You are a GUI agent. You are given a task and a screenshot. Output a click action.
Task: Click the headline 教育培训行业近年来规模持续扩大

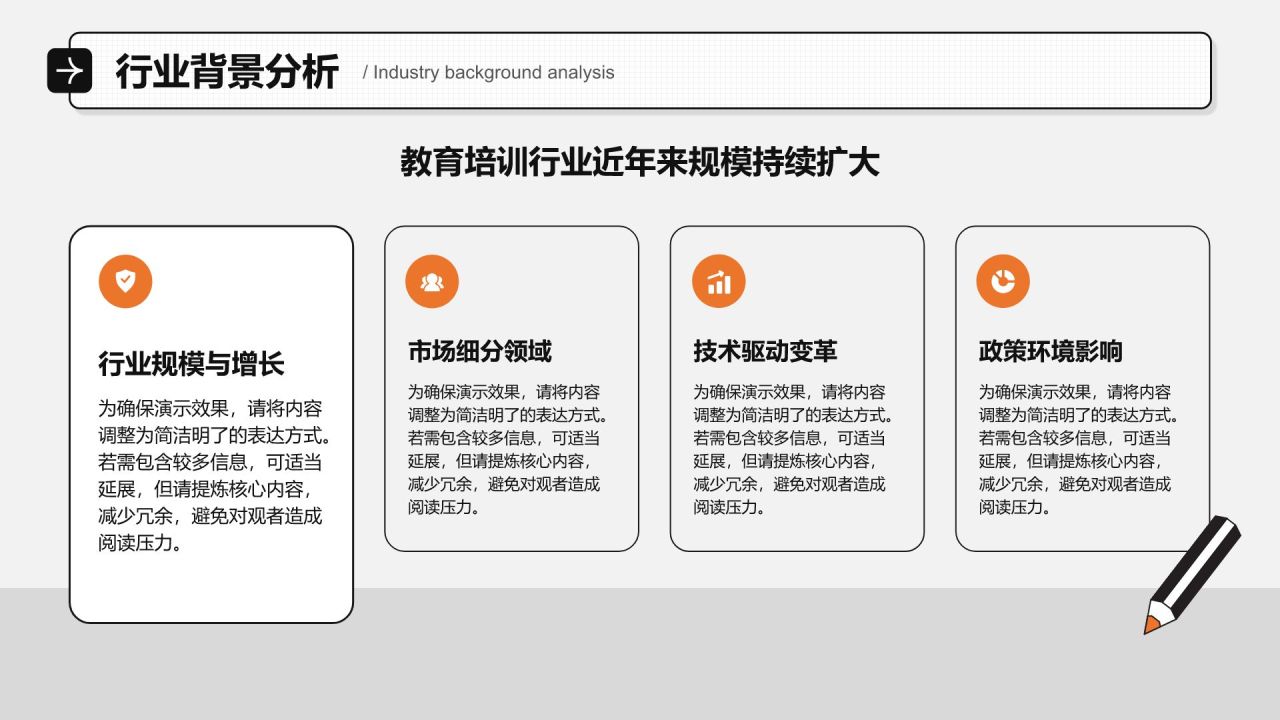[640, 162]
